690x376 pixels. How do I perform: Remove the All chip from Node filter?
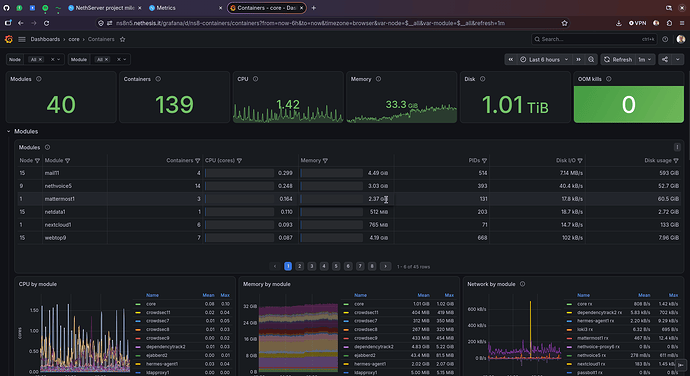(x=40, y=59)
